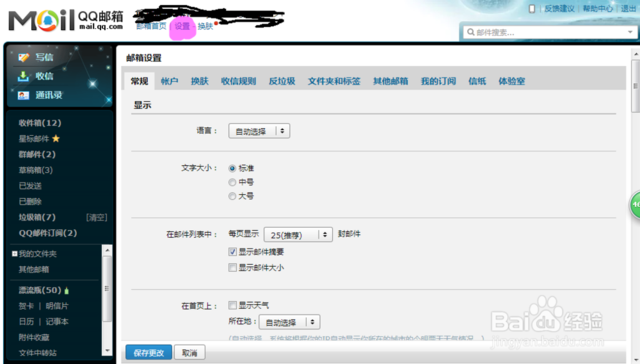640x364 pixels.
Task: Click the main page vertical scrollbar thumb
Action: tap(635, 86)
